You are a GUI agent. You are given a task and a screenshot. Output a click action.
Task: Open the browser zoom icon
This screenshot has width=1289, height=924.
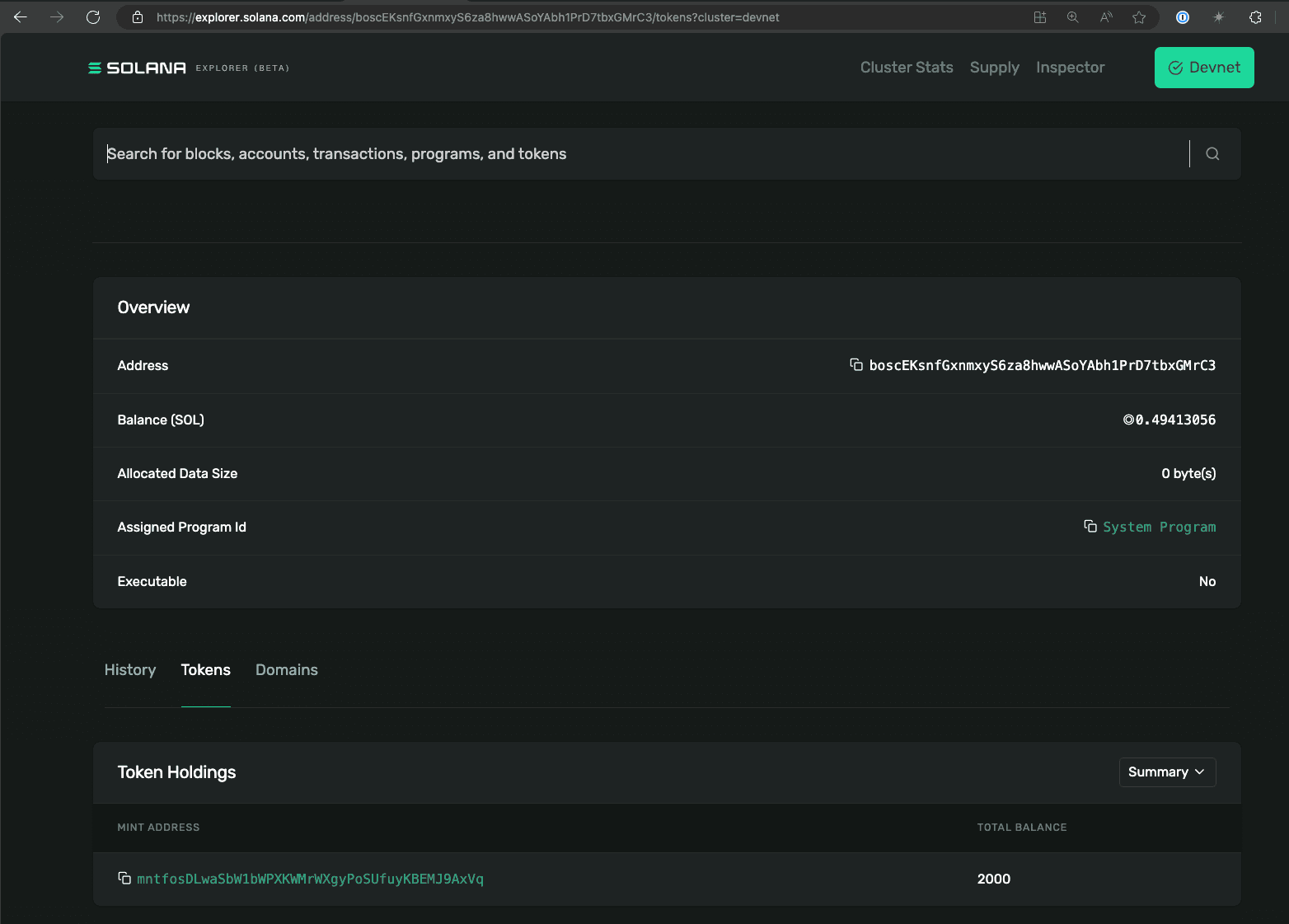(x=1072, y=17)
